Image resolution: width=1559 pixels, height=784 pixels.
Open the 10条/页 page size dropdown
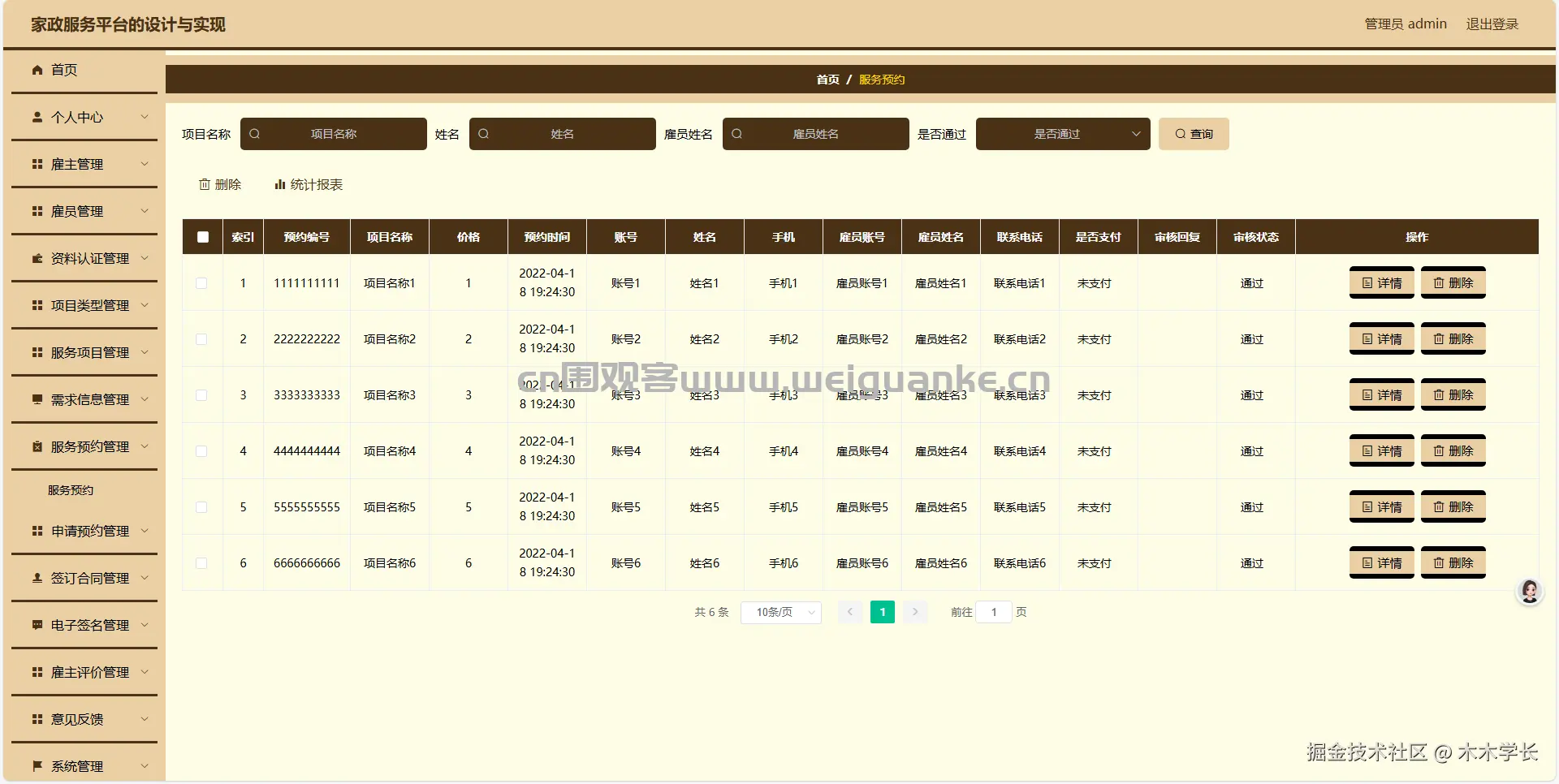pos(781,612)
